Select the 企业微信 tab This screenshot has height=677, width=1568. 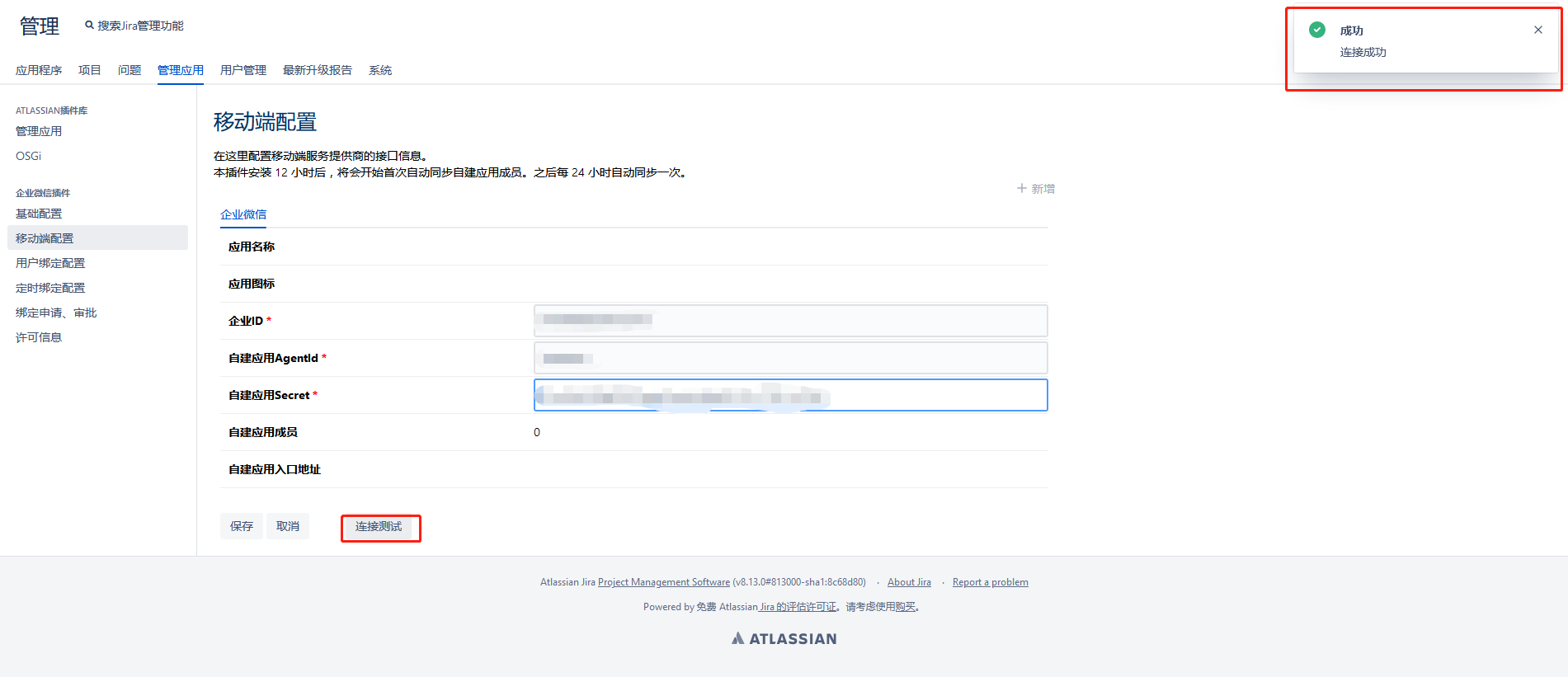point(243,214)
